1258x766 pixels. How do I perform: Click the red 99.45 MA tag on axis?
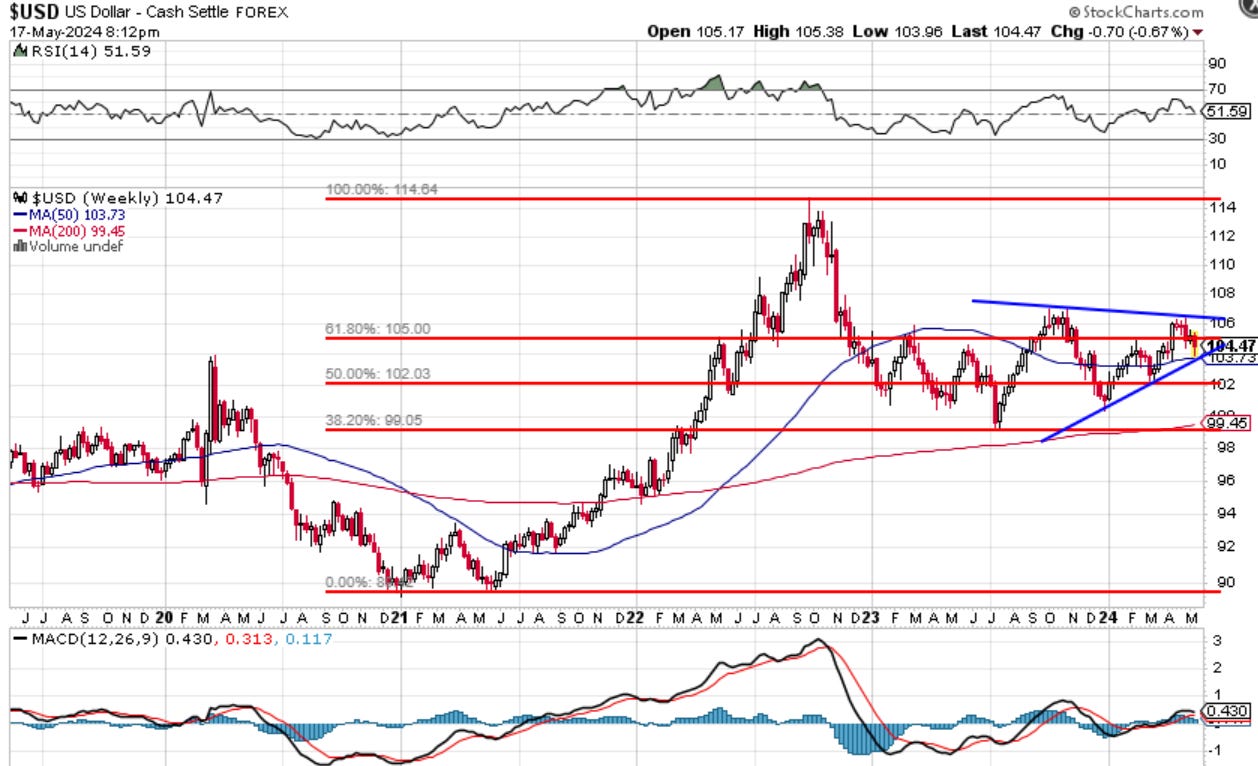[1227, 424]
